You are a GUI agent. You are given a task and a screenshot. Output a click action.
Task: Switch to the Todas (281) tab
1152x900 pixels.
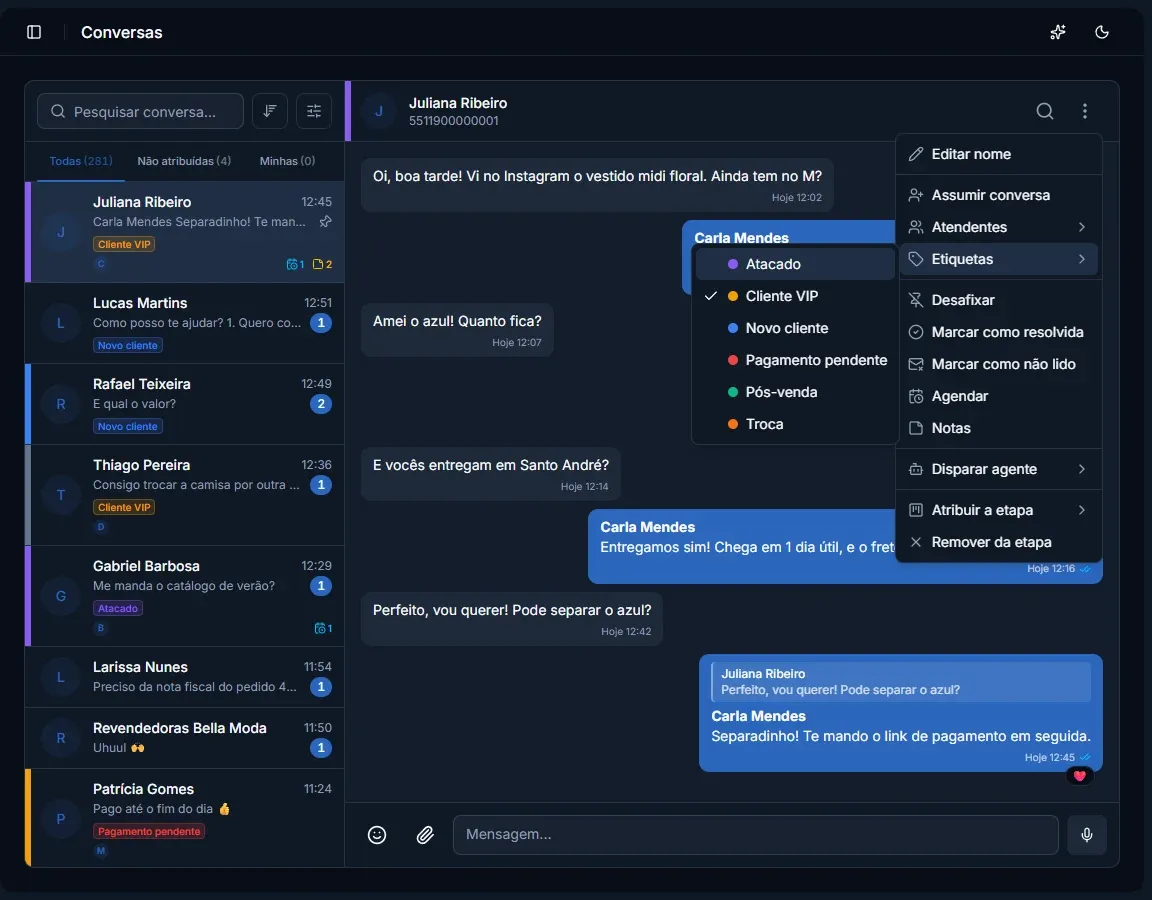coord(81,161)
